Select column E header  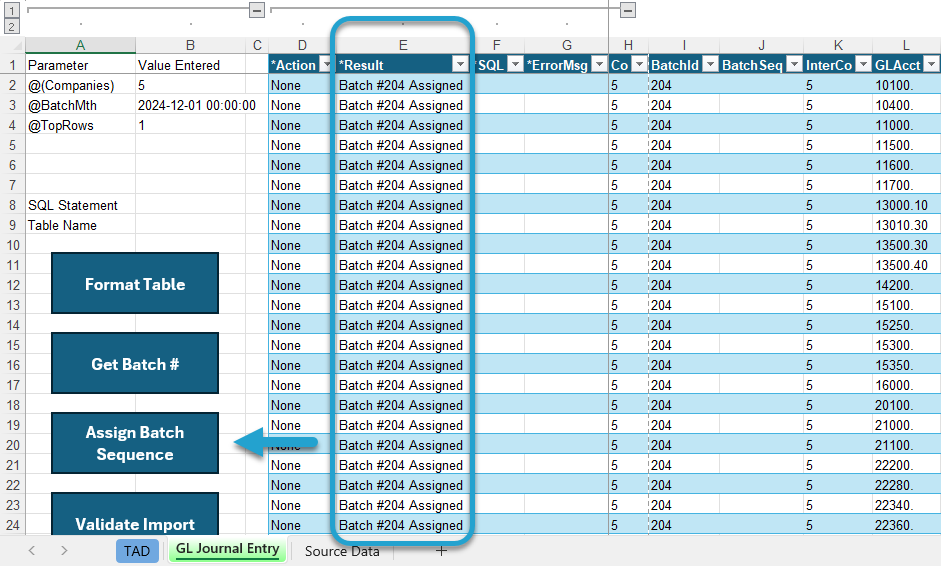tap(403, 46)
